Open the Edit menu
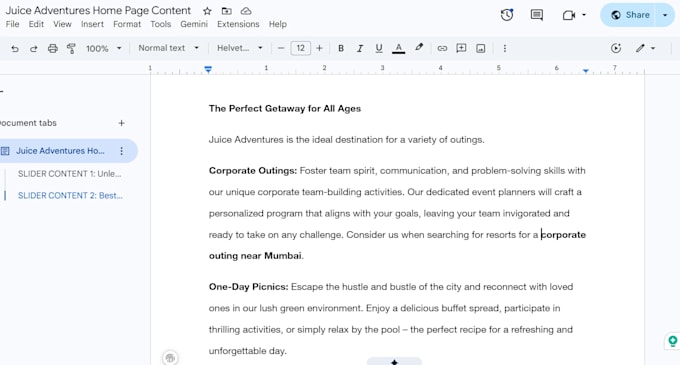The height and width of the screenshot is (365, 680). tap(36, 24)
